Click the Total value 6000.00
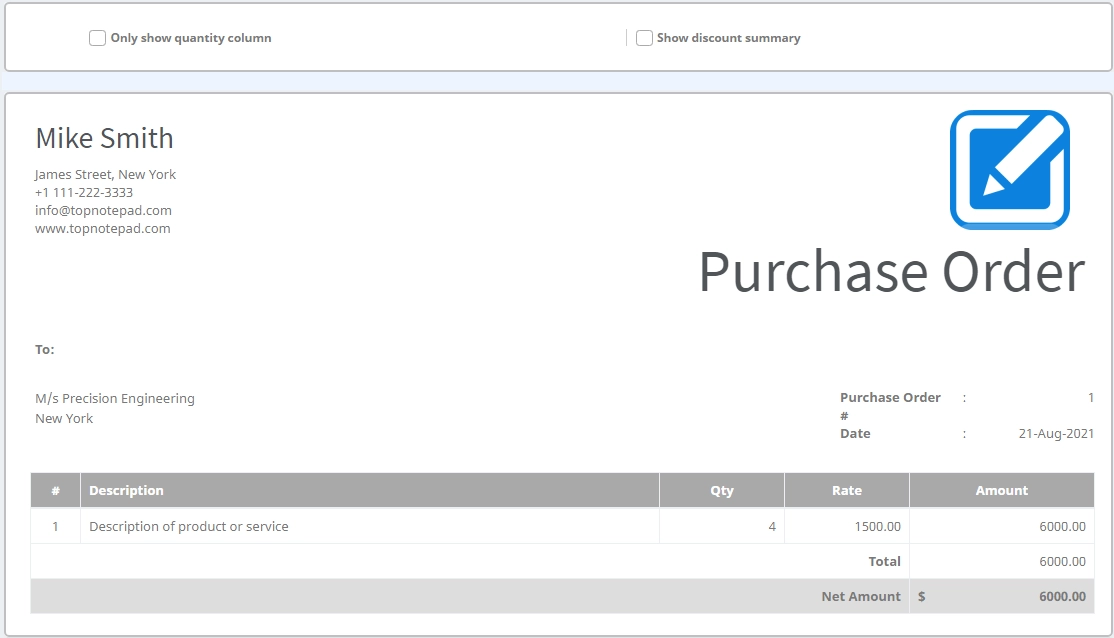1114x638 pixels. [x=1062, y=561]
